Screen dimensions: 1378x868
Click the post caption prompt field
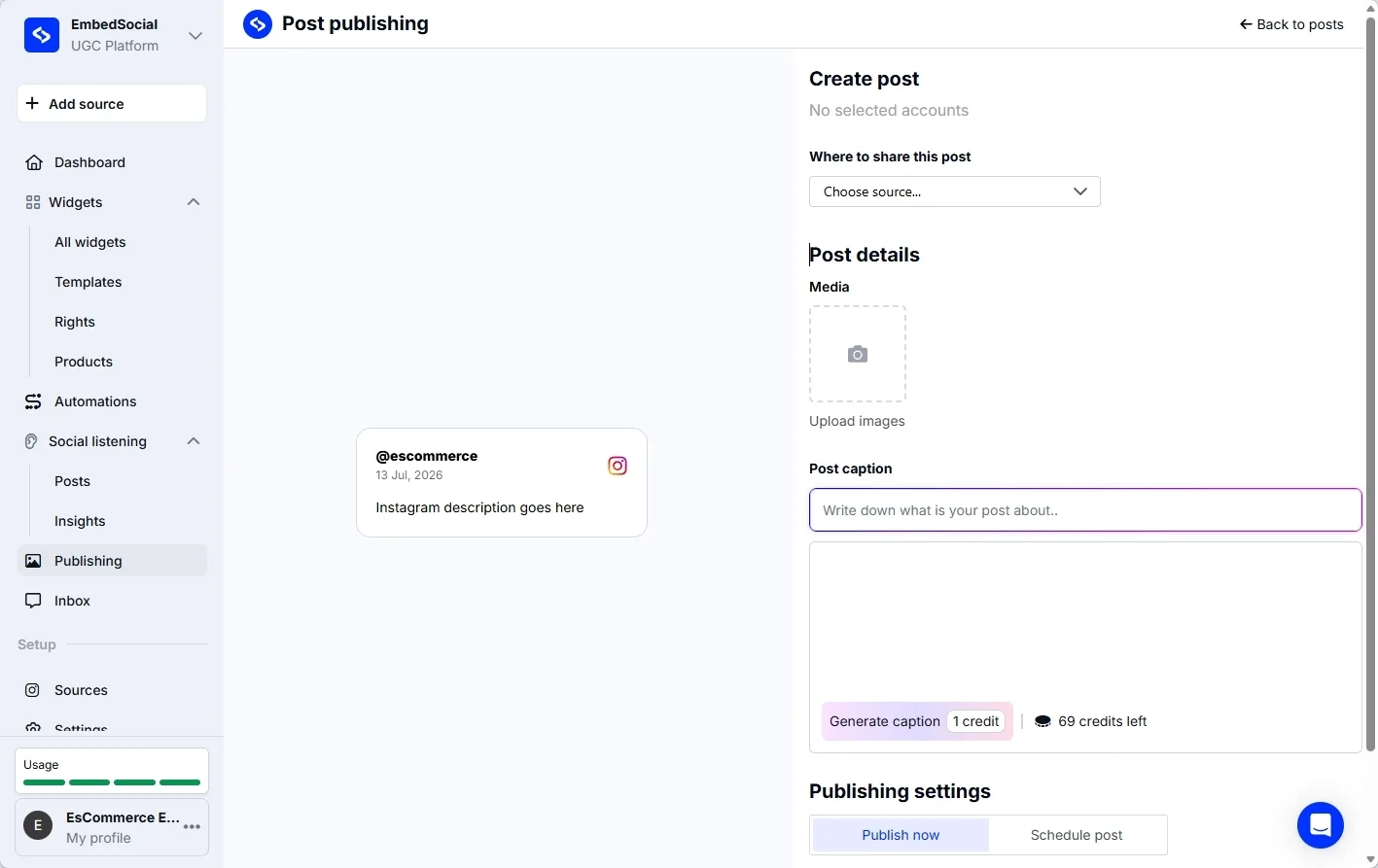coord(1085,510)
